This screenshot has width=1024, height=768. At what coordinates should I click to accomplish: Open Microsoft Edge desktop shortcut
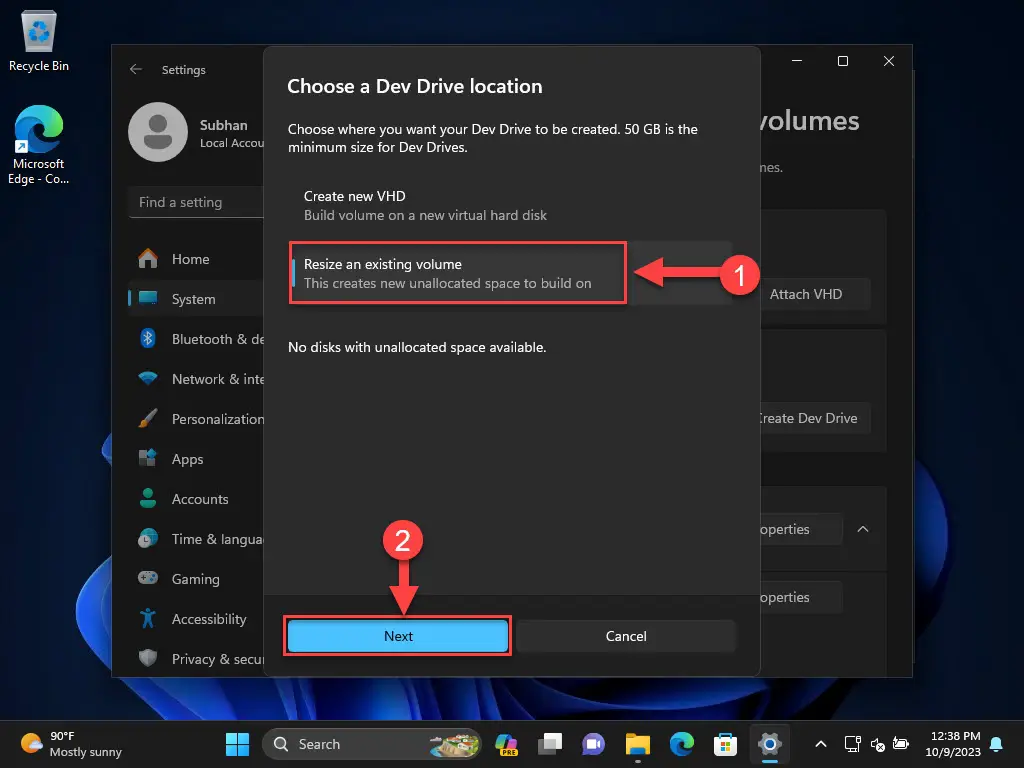[x=39, y=145]
